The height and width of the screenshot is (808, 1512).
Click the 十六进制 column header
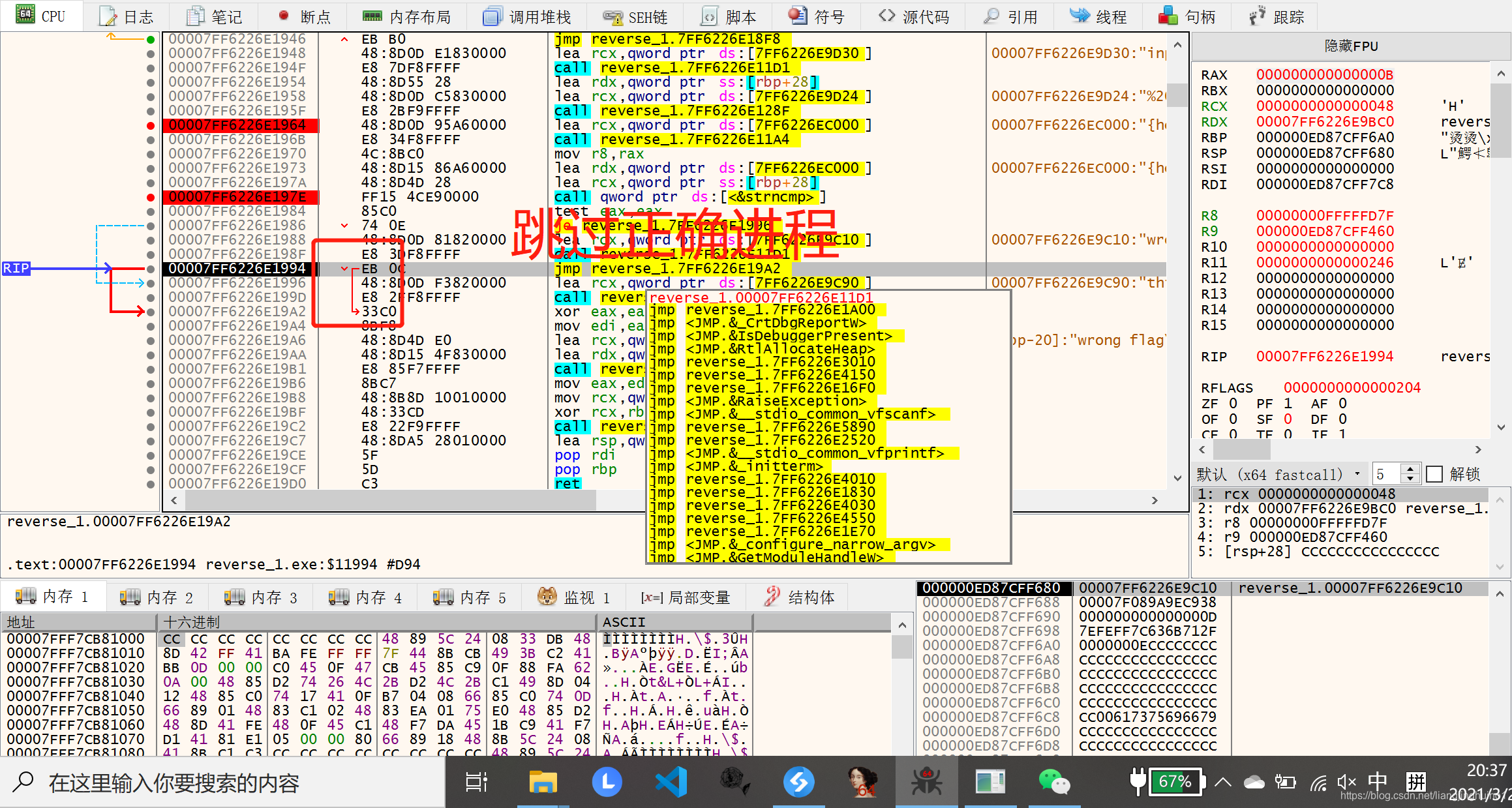coord(192,622)
